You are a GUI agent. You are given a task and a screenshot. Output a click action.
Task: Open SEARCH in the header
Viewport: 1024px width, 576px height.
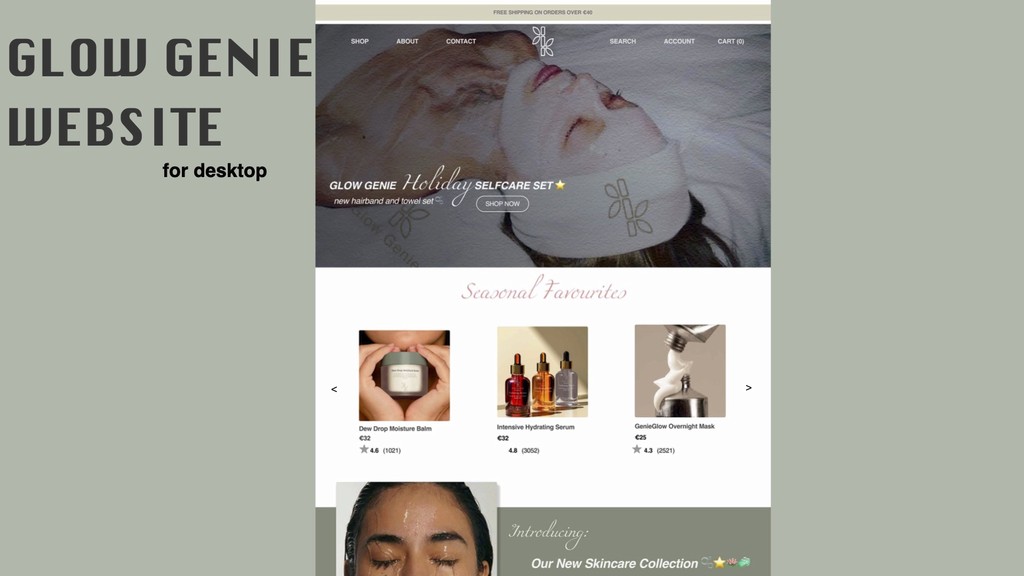click(622, 41)
